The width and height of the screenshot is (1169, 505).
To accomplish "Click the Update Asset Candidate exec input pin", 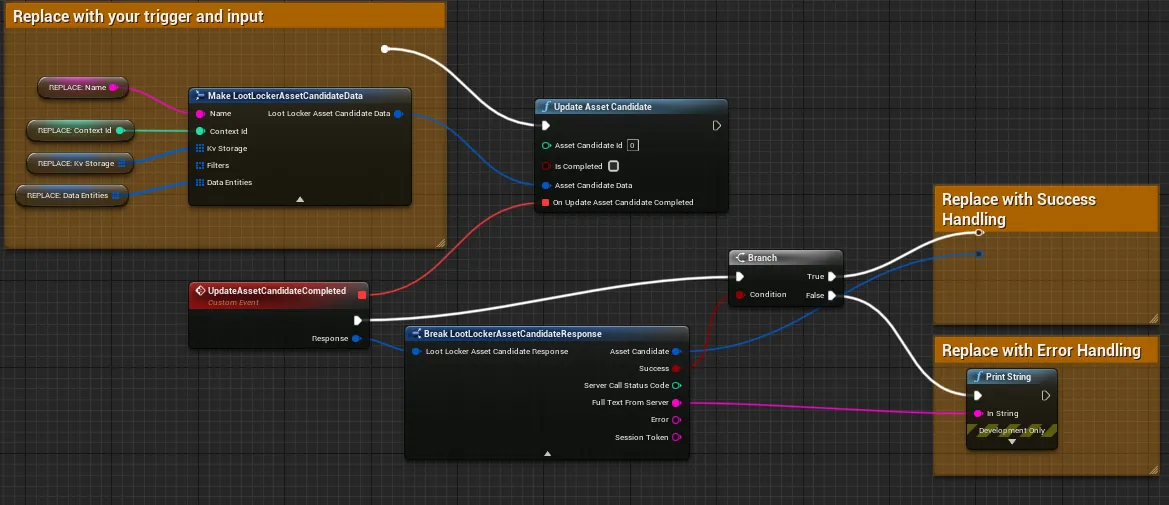I will [x=546, y=125].
